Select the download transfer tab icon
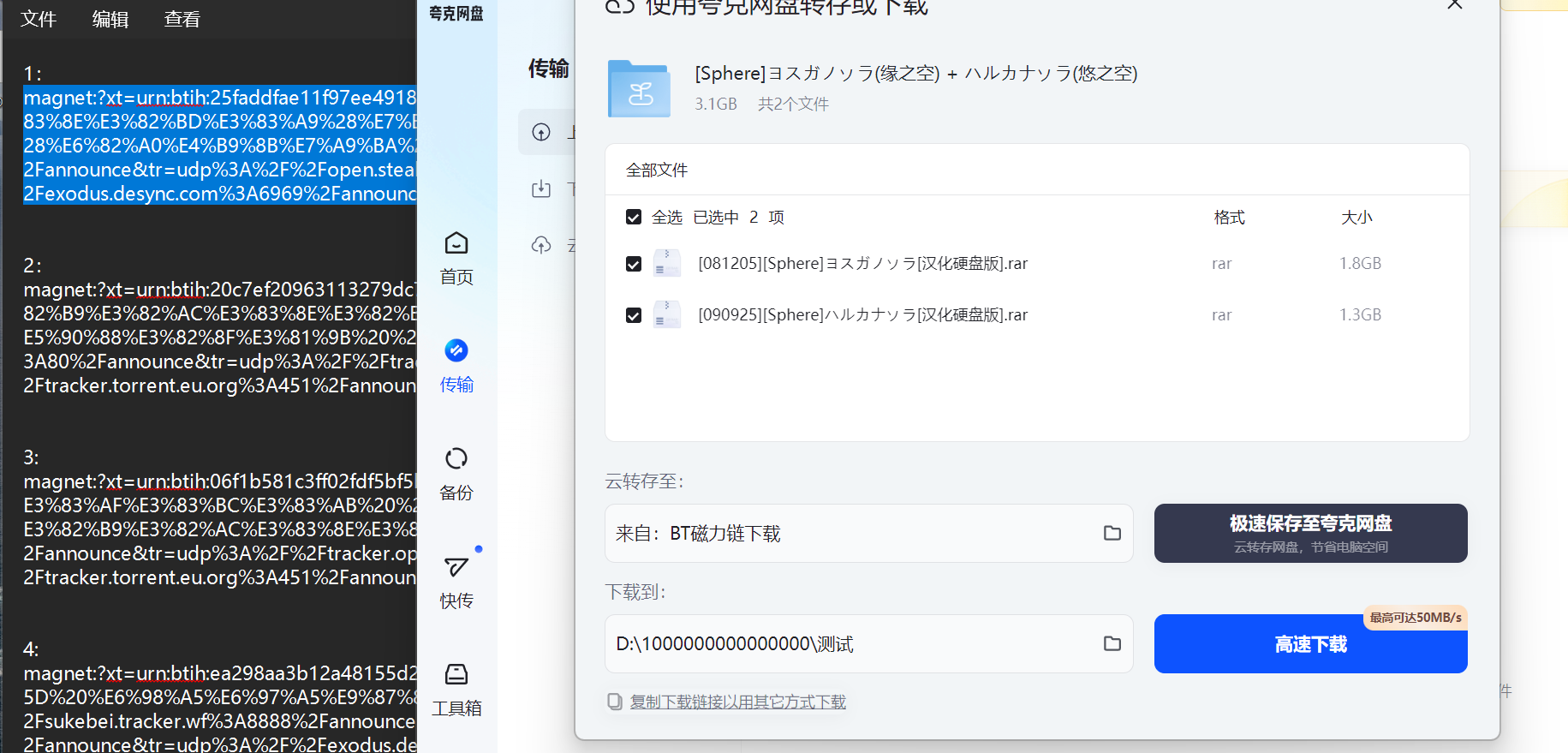Screen dimensions: 1568x753 (541, 188)
